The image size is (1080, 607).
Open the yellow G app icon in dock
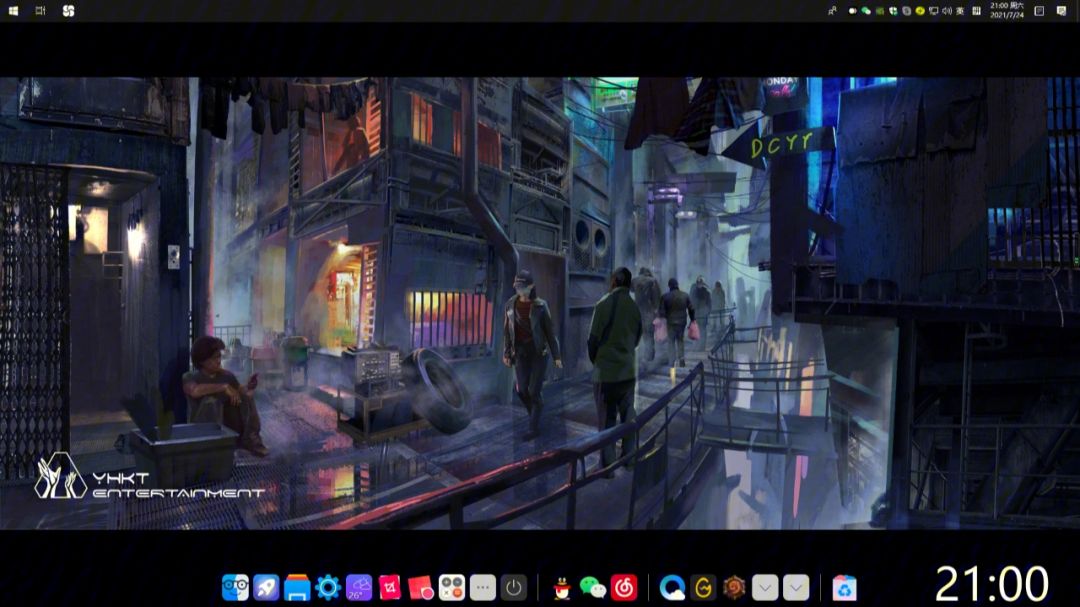[703, 588]
